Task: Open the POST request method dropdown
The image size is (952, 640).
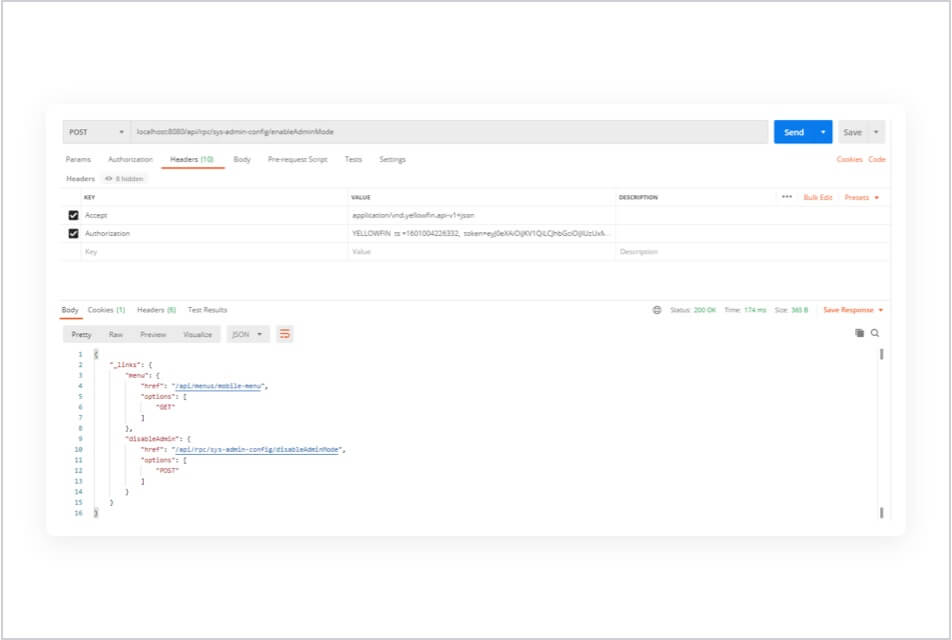Action: point(110,131)
